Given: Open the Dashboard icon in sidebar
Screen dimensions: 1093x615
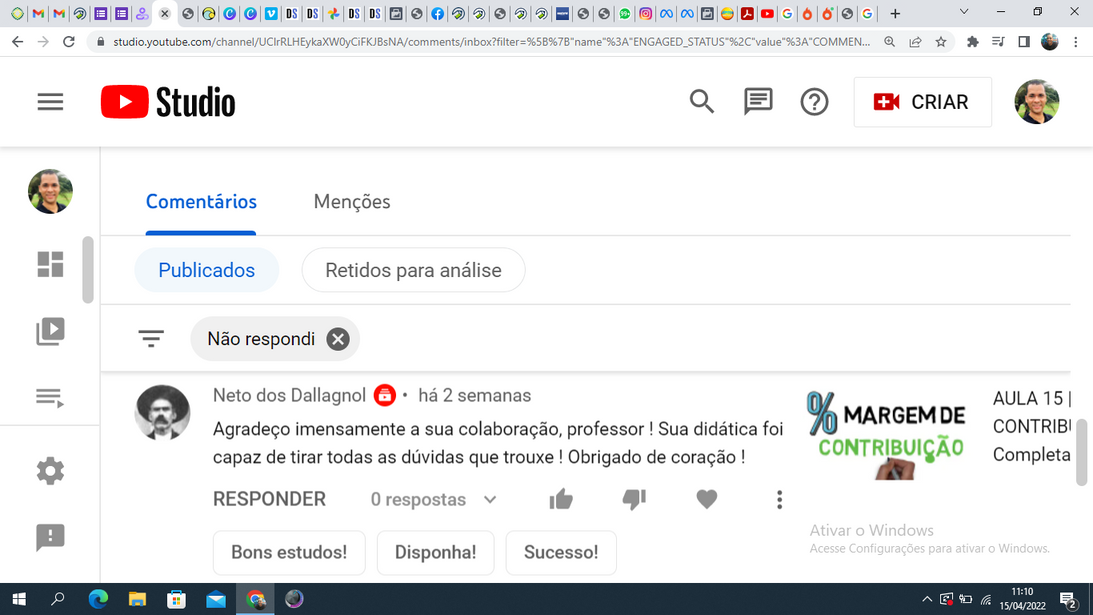Looking at the screenshot, I should click(x=50, y=264).
